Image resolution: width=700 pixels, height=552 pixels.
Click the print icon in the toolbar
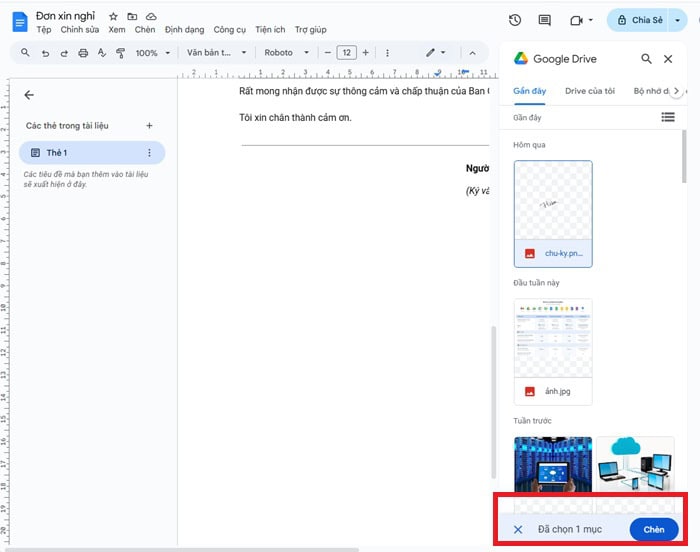point(83,53)
